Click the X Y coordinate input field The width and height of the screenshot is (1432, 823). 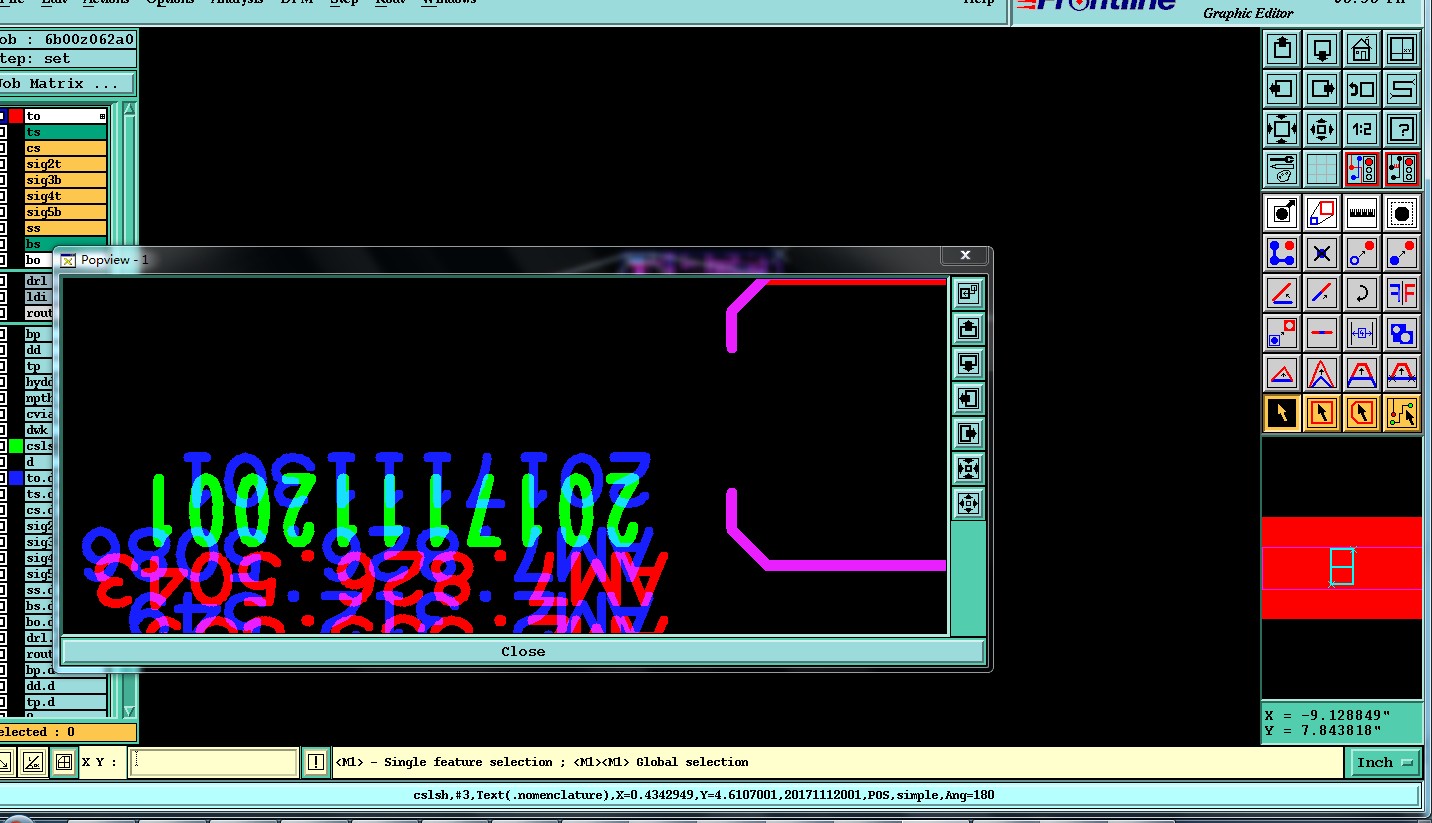click(x=214, y=762)
